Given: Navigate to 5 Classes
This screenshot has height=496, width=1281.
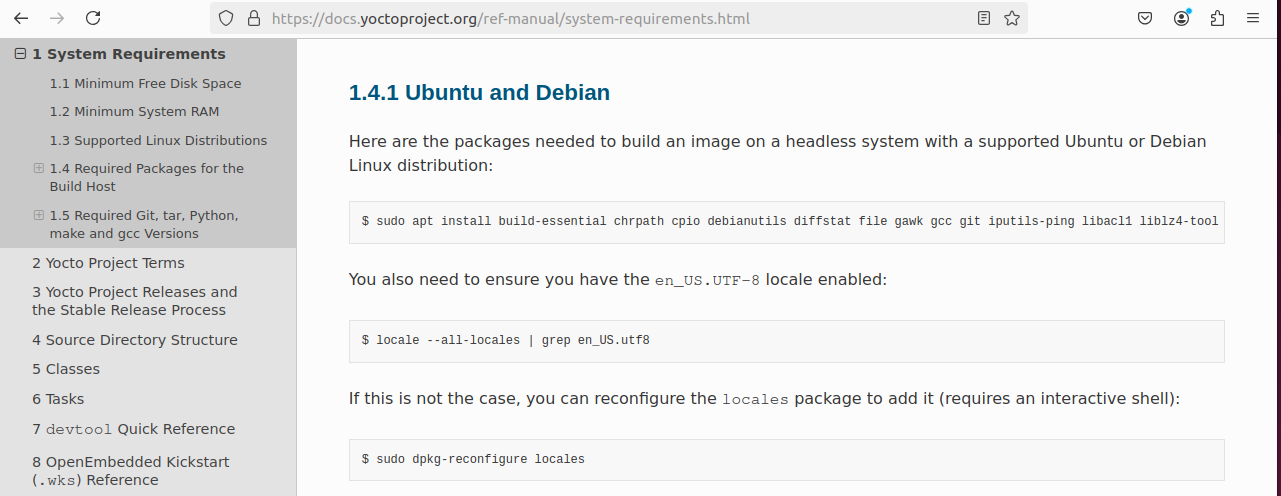Looking at the screenshot, I should pos(66,369).
